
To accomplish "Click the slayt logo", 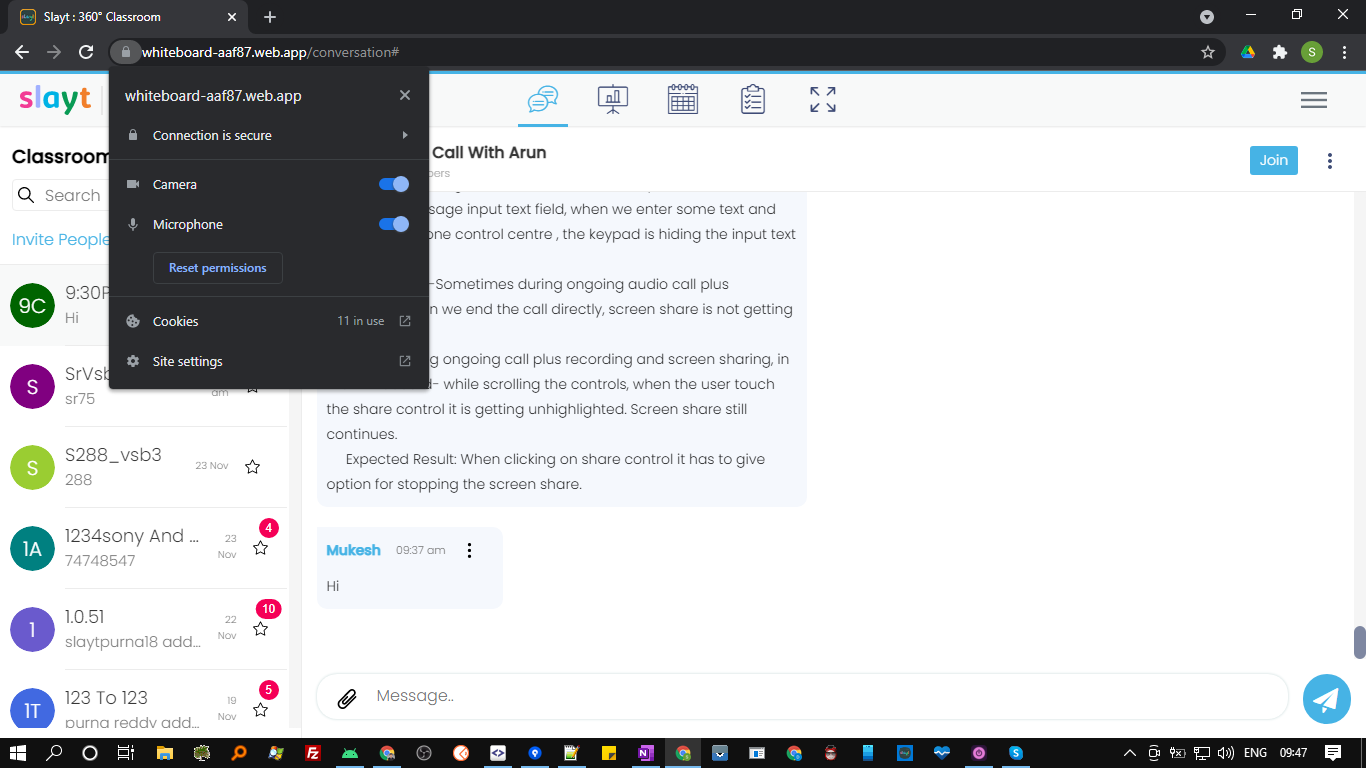I will 55,98.
